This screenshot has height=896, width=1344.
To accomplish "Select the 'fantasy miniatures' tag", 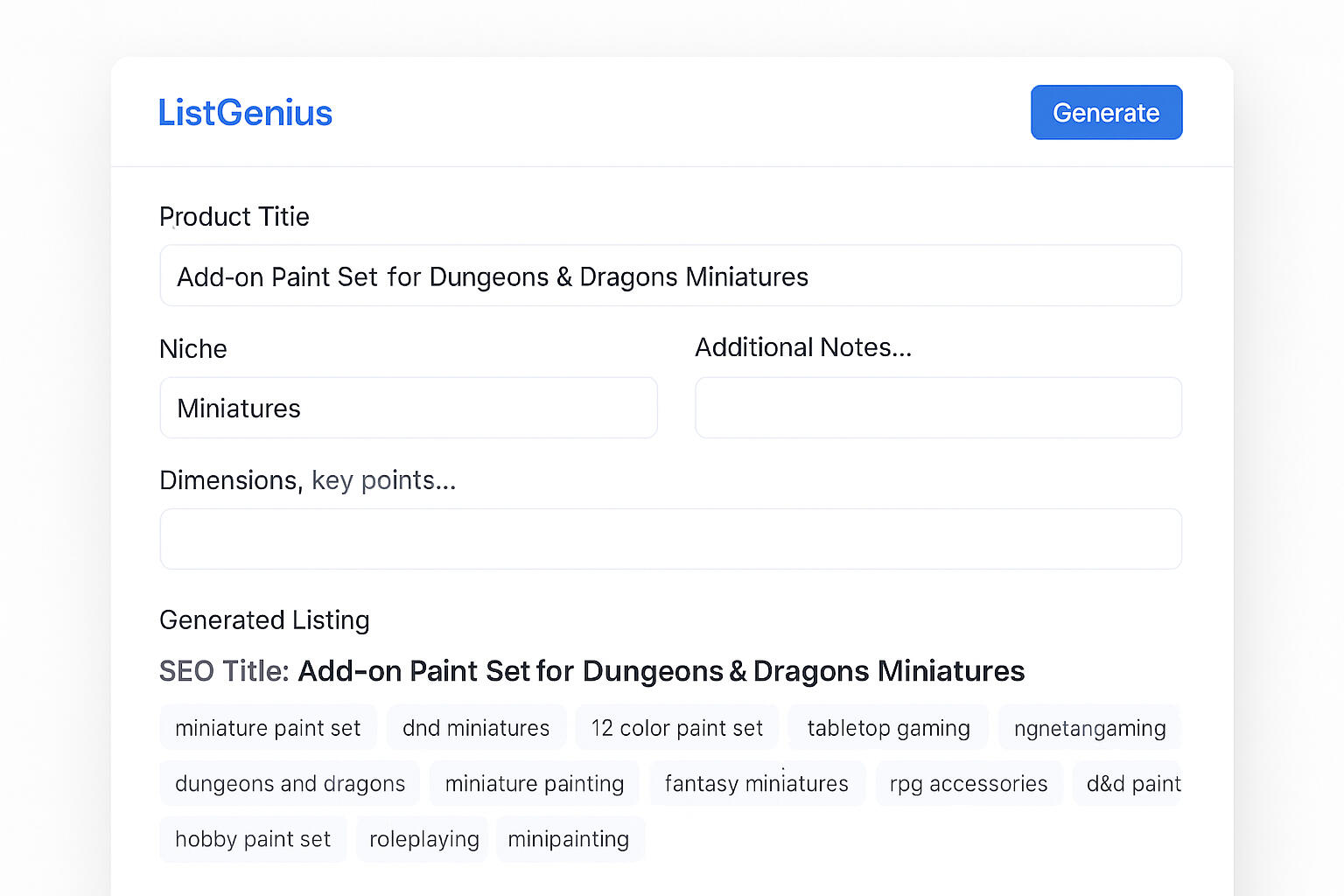I will (x=757, y=783).
